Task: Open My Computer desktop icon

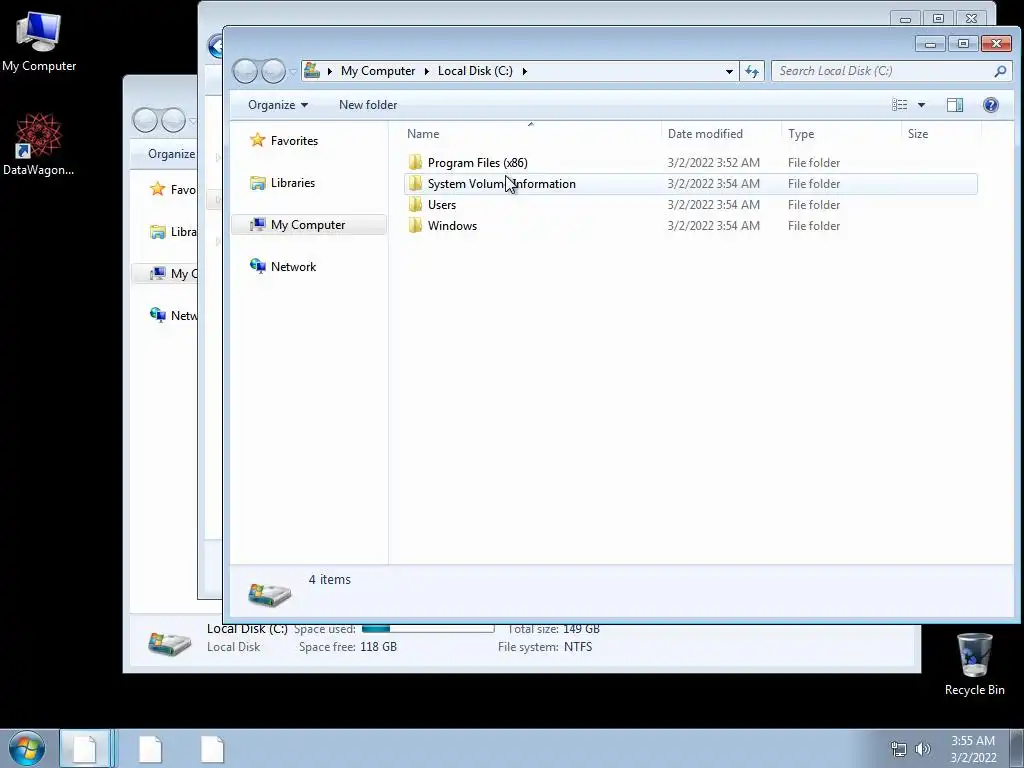Action: pyautogui.click(x=39, y=42)
